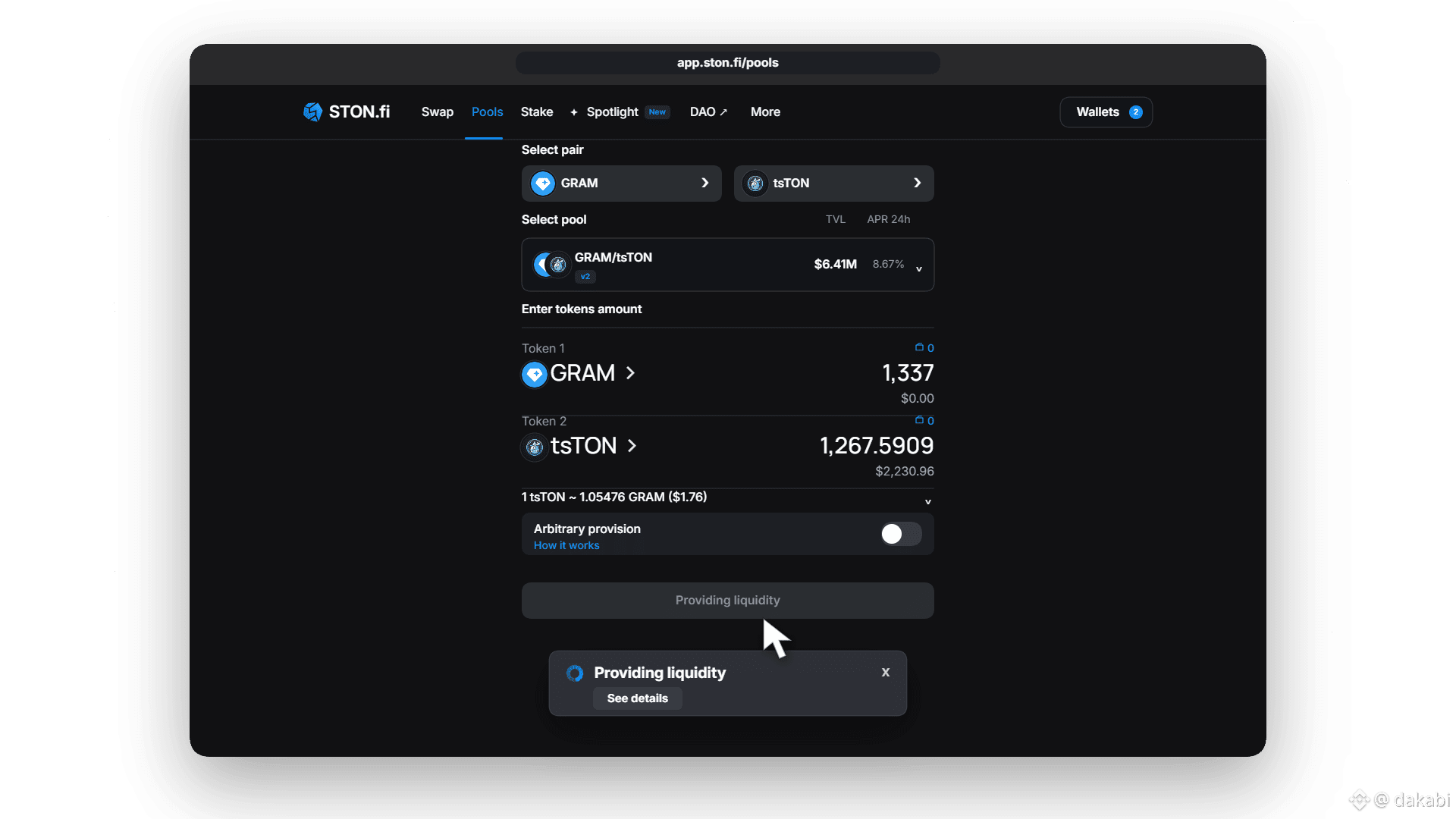Click the Wallets count badge
This screenshot has height=819, width=1456.
pos(1135,112)
